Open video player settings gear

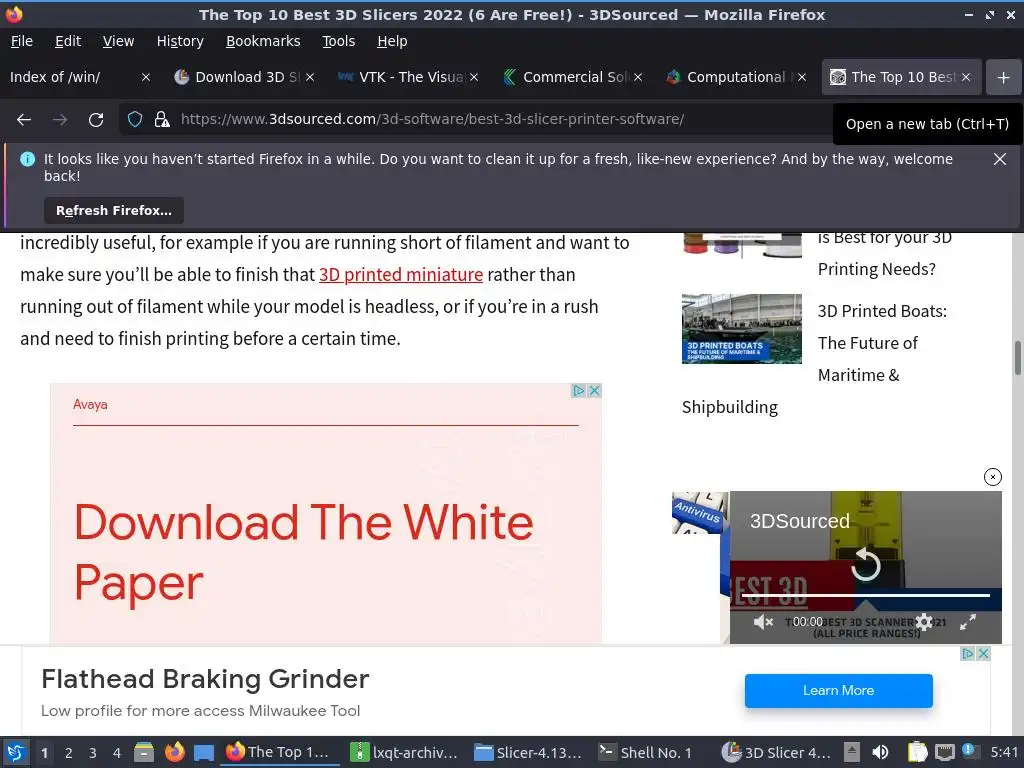pyautogui.click(x=923, y=622)
